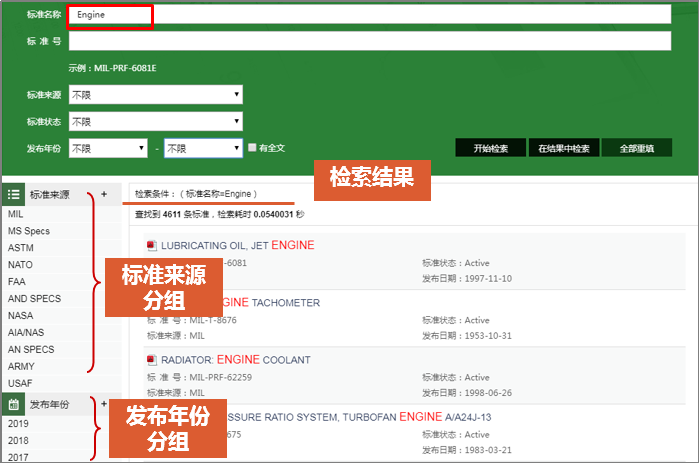Filter results by NATO source
This screenshot has width=699, height=463.
coord(20,265)
